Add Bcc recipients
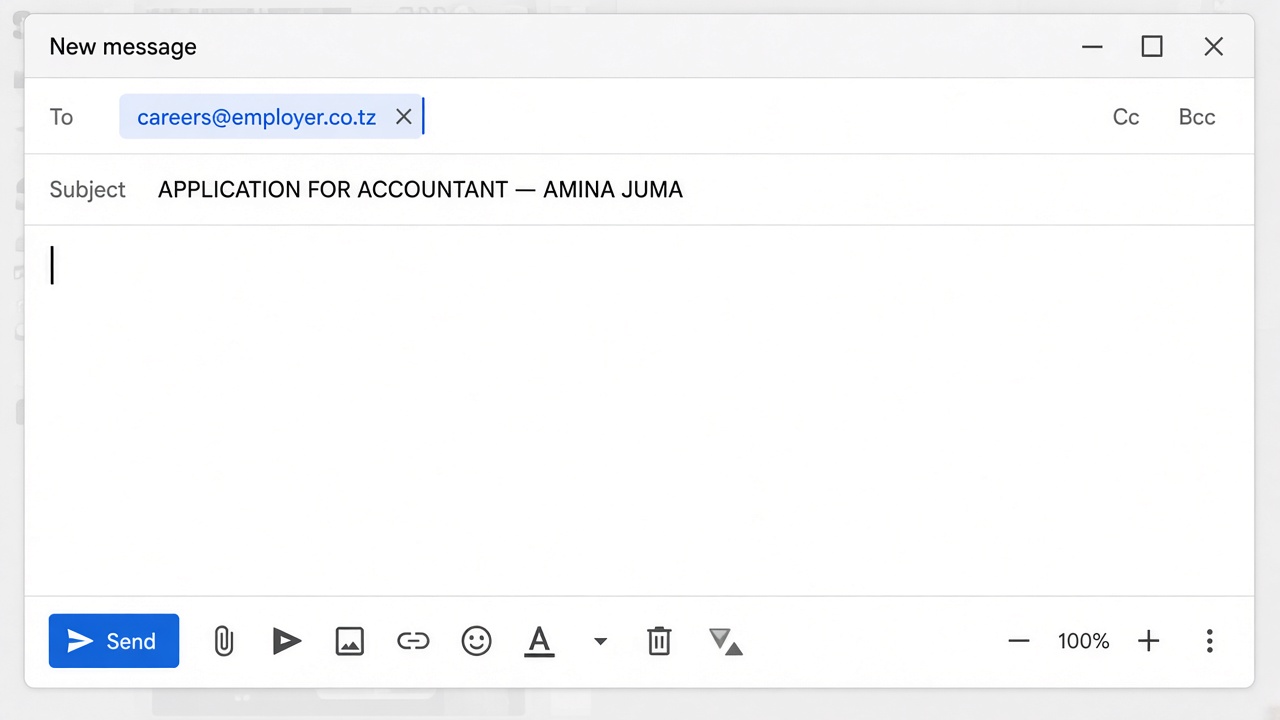The height and width of the screenshot is (720, 1280). point(1197,117)
